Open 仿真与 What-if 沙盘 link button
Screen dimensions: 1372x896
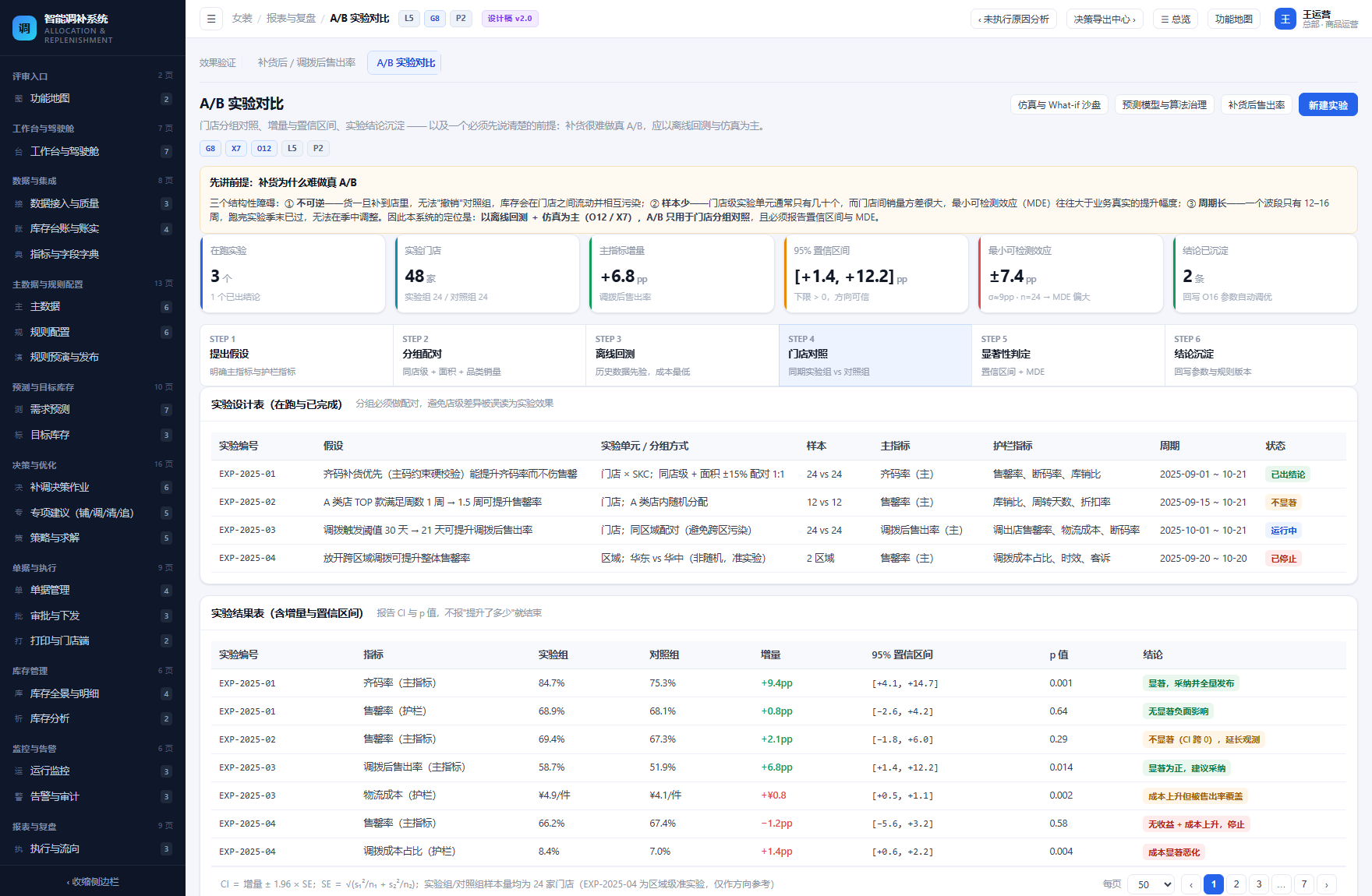coord(1059,105)
